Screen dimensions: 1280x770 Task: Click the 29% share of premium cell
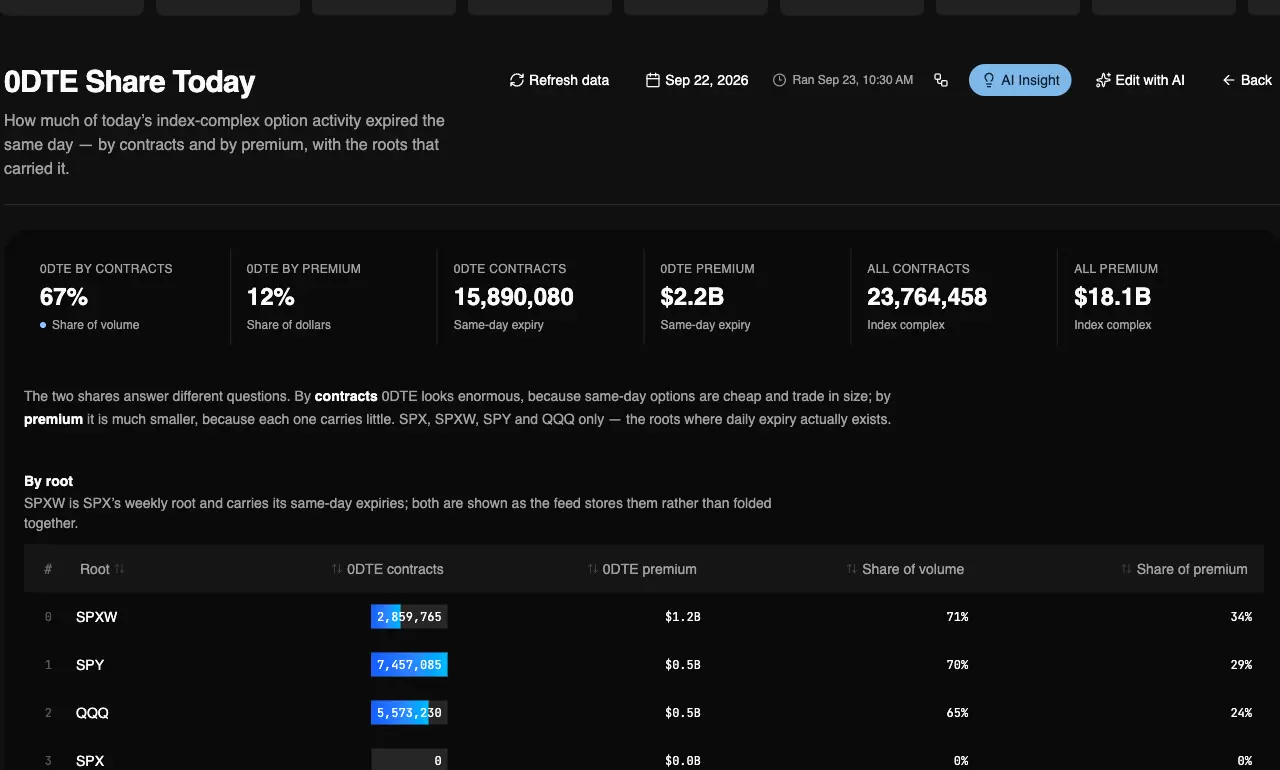(x=1241, y=665)
